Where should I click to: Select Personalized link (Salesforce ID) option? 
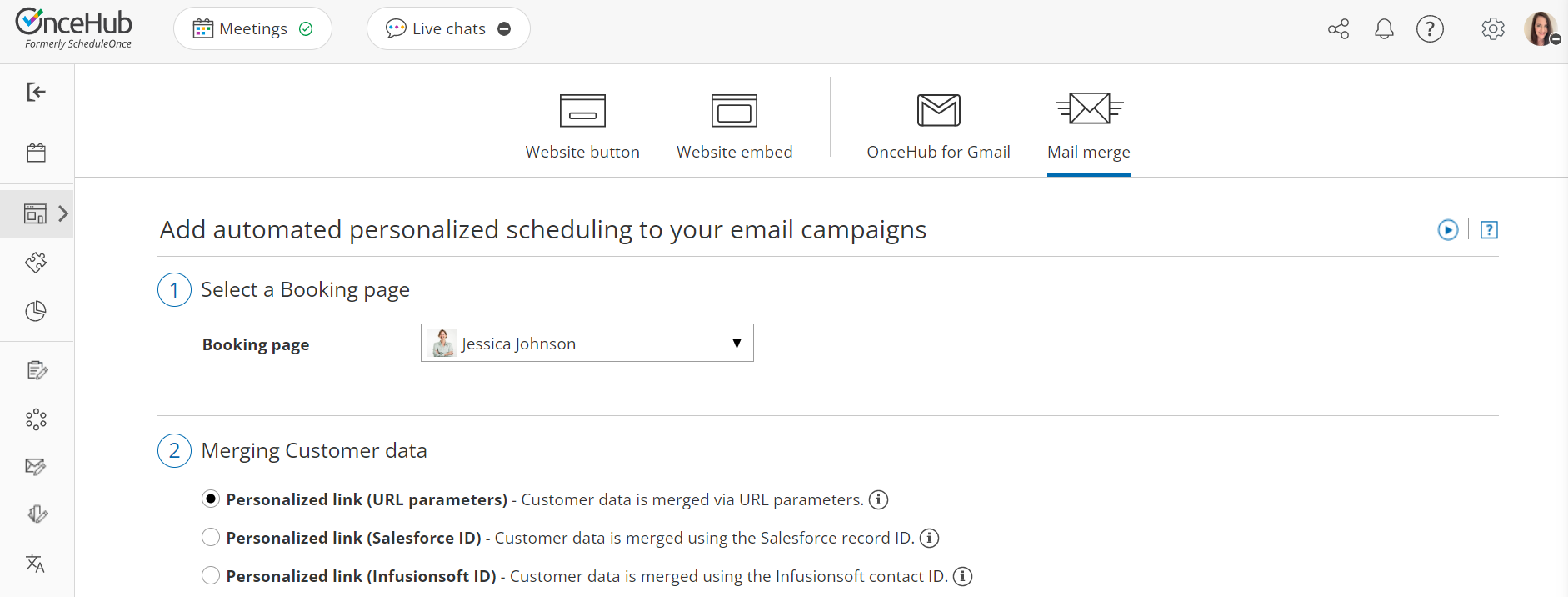coord(211,537)
